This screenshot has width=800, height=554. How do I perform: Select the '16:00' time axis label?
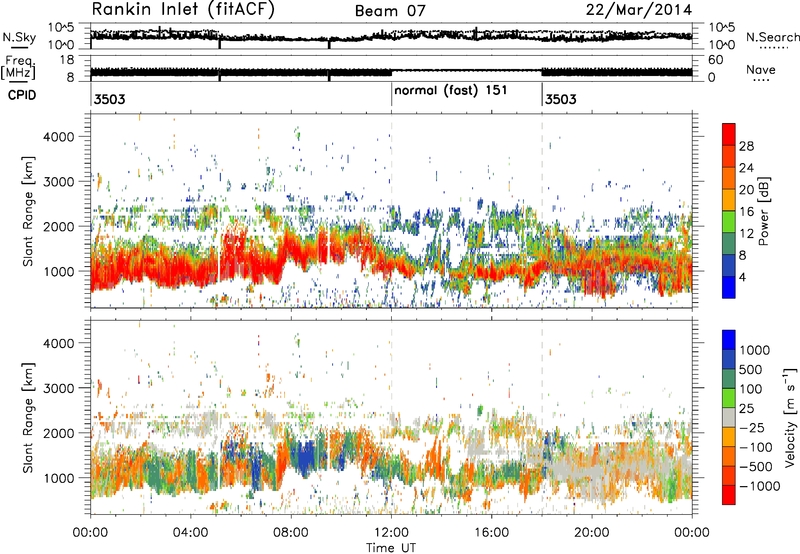point(491,533)
